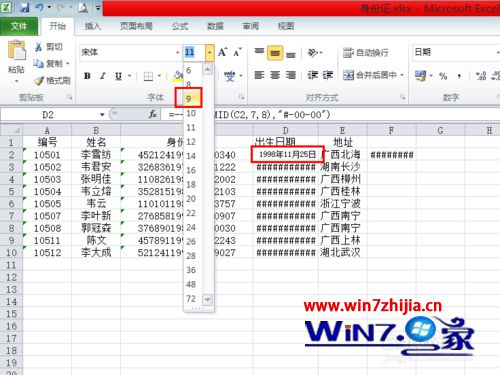500x375 pixels.
Task: Click the Fill Color paint bucket
Action: pos(178,76)
